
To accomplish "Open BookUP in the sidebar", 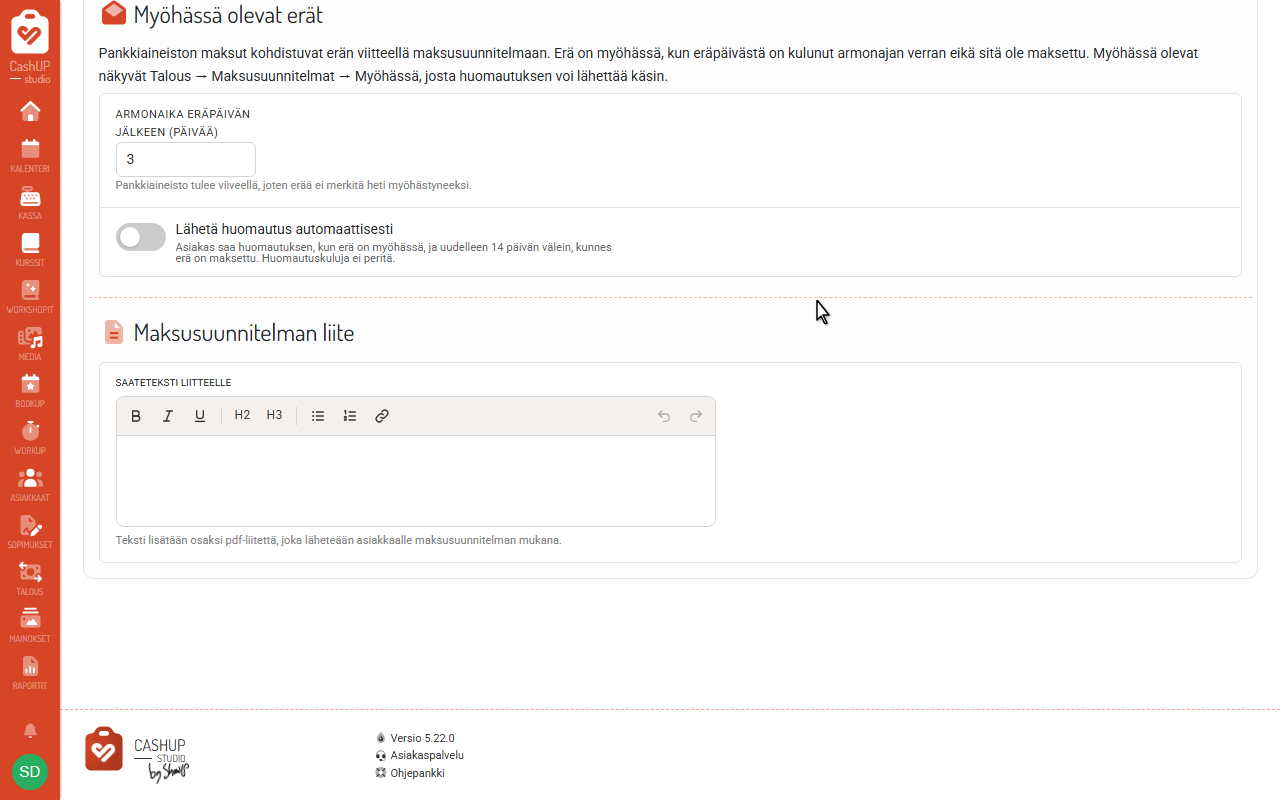I will tap(30, 390).
